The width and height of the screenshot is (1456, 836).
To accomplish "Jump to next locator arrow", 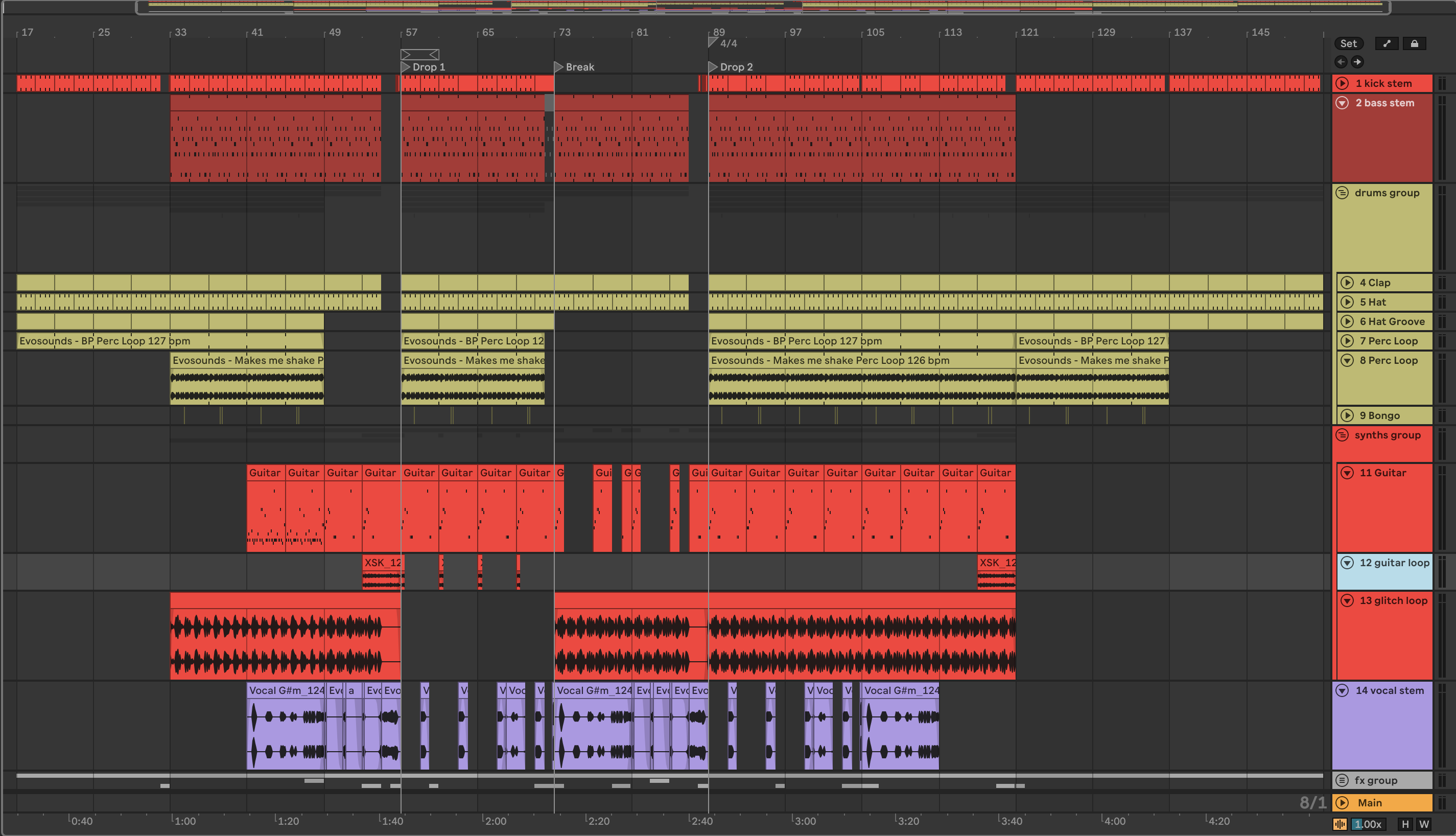I will click(1357, 62).
